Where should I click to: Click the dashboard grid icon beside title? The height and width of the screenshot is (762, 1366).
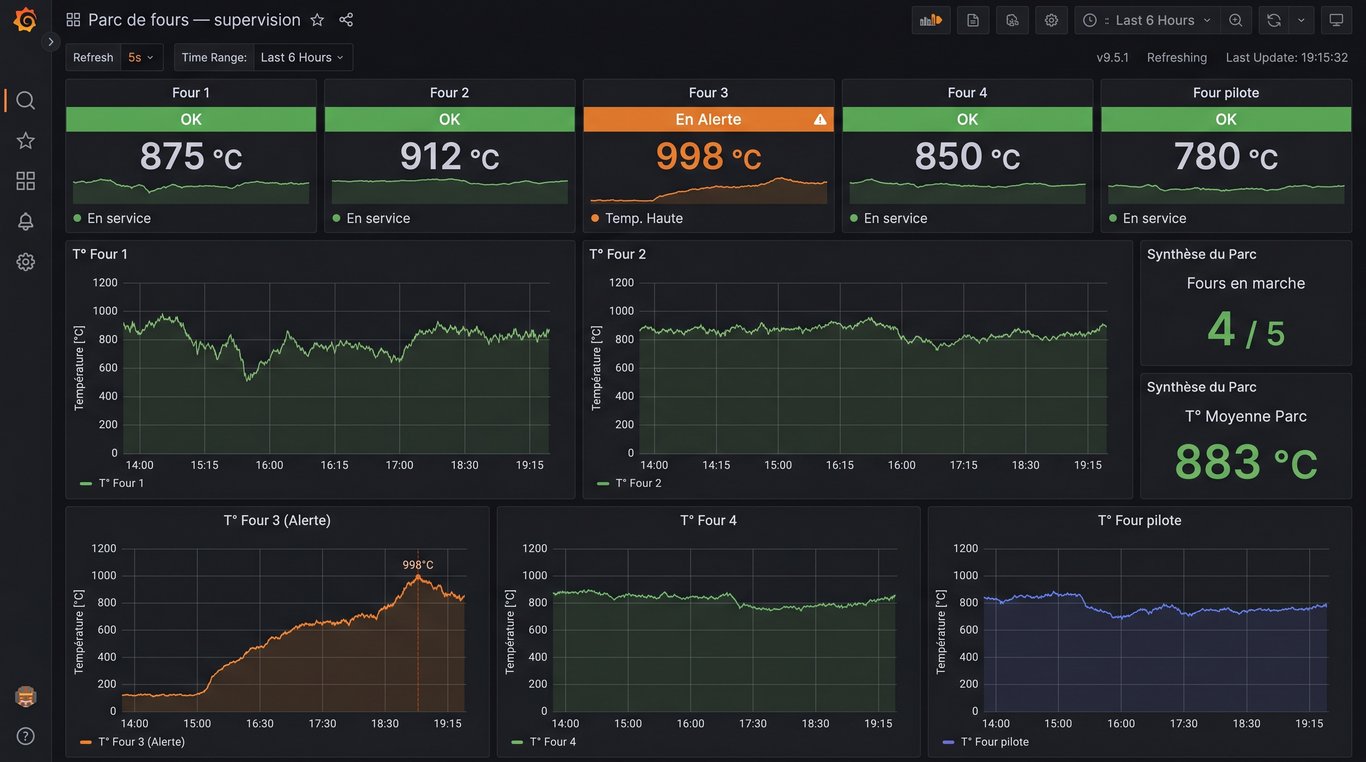click(73, 20)
